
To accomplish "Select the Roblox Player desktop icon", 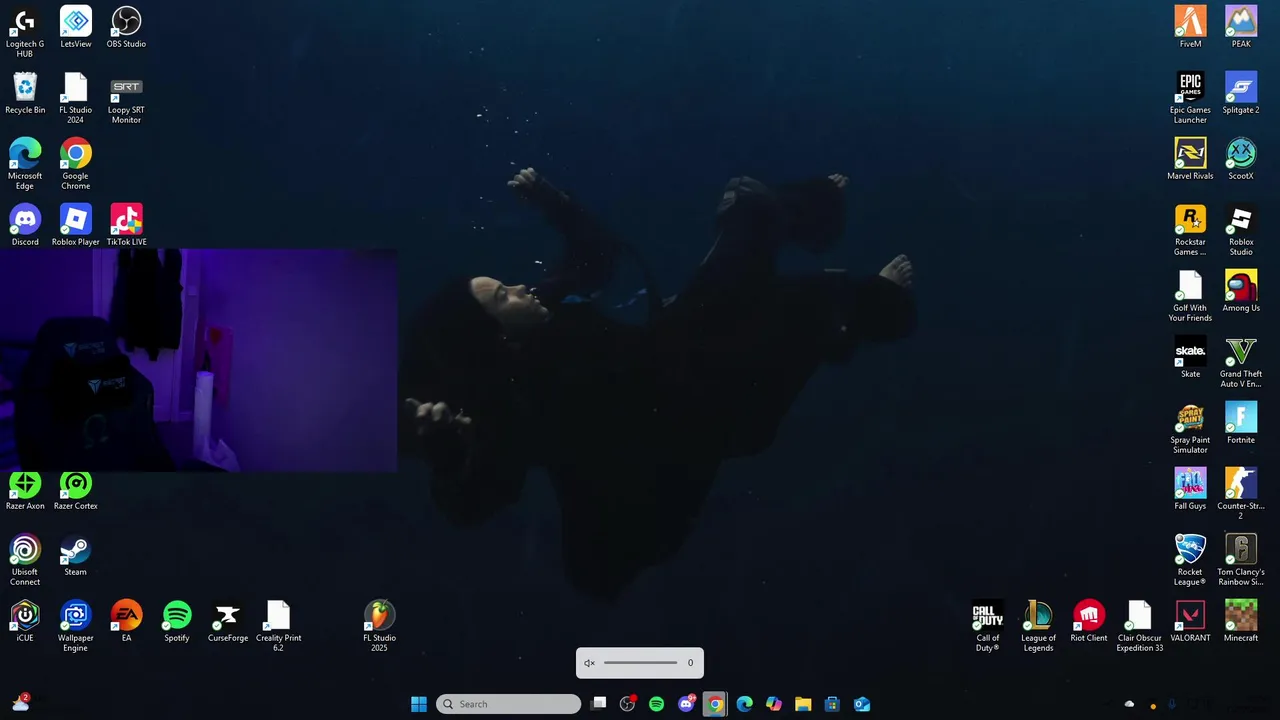I will pyautogui.click(x=76, y=225).
